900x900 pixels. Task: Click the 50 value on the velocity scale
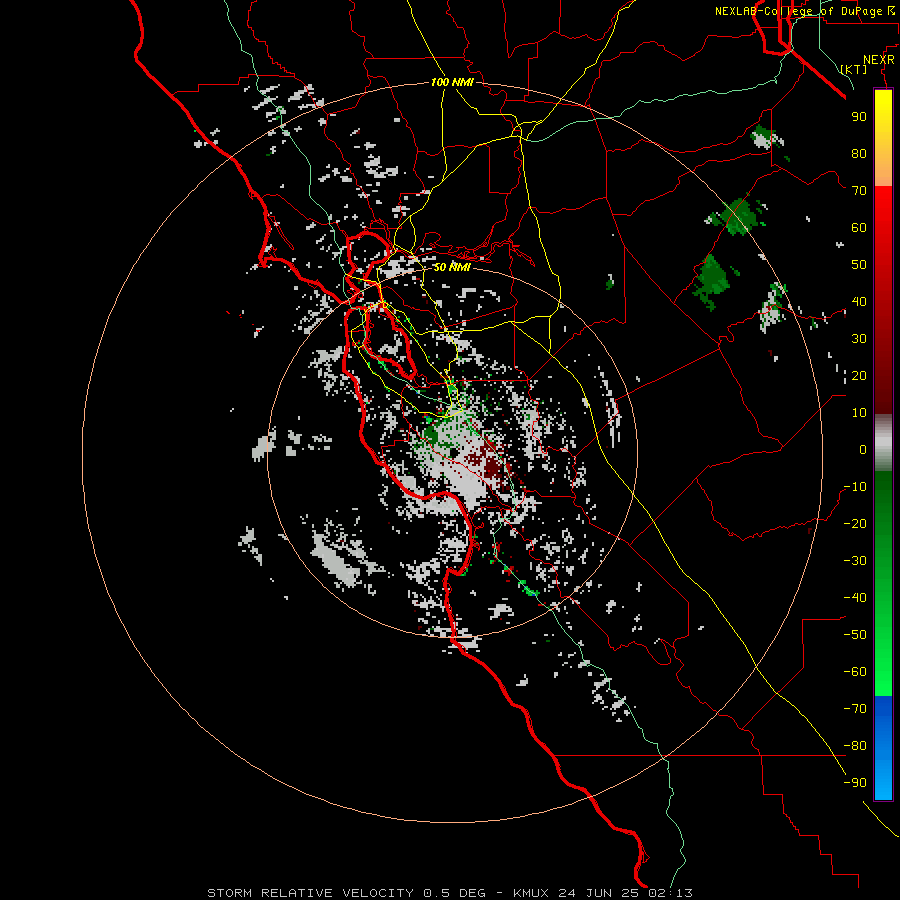pyautogui.click(x=859, y=265)
